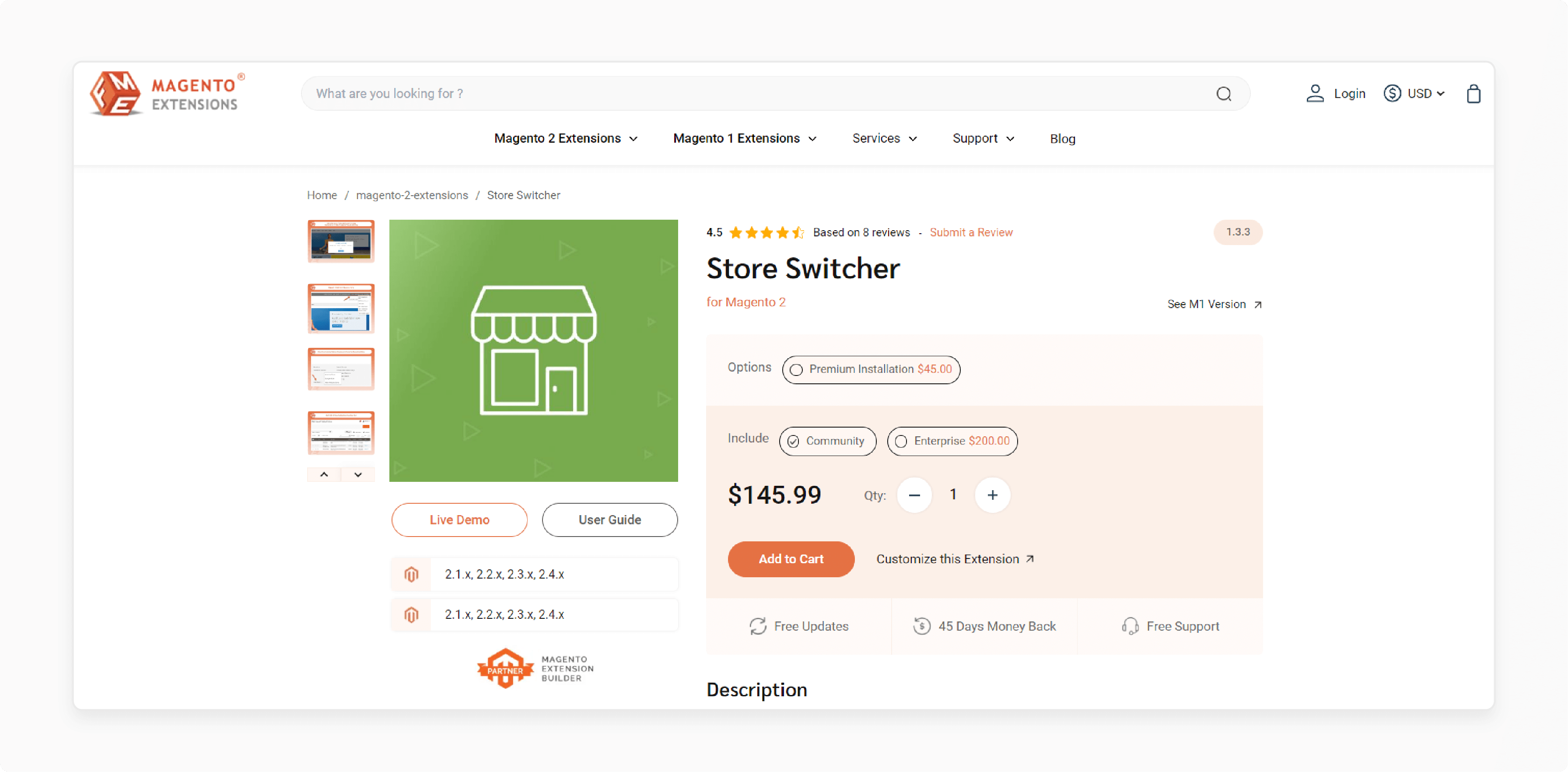Click the arrow icon beside See M1 Version
Image resolution: width=1568 pixels, height=772 pixels.
point(1257,305)
